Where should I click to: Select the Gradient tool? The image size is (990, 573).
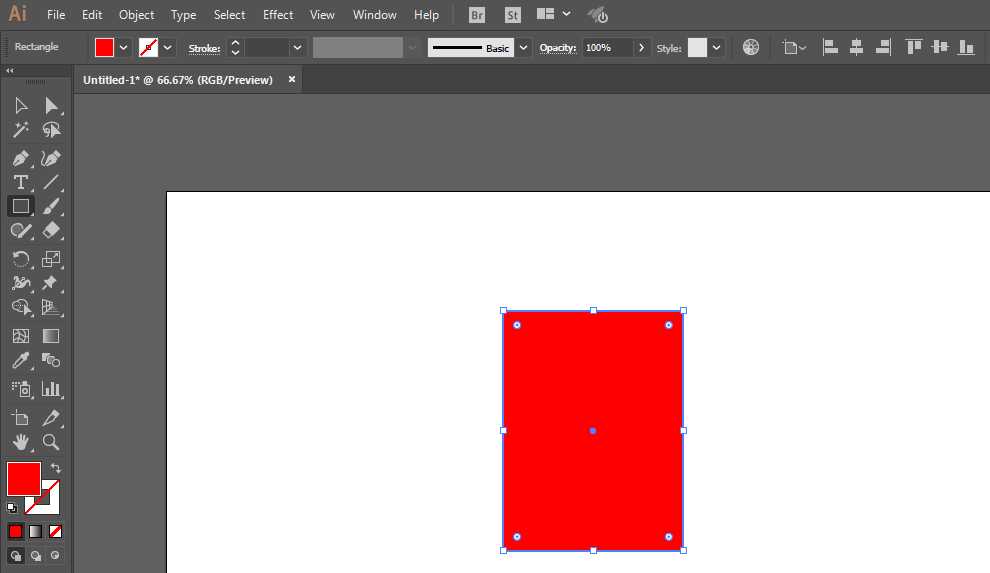pos(51,336)
